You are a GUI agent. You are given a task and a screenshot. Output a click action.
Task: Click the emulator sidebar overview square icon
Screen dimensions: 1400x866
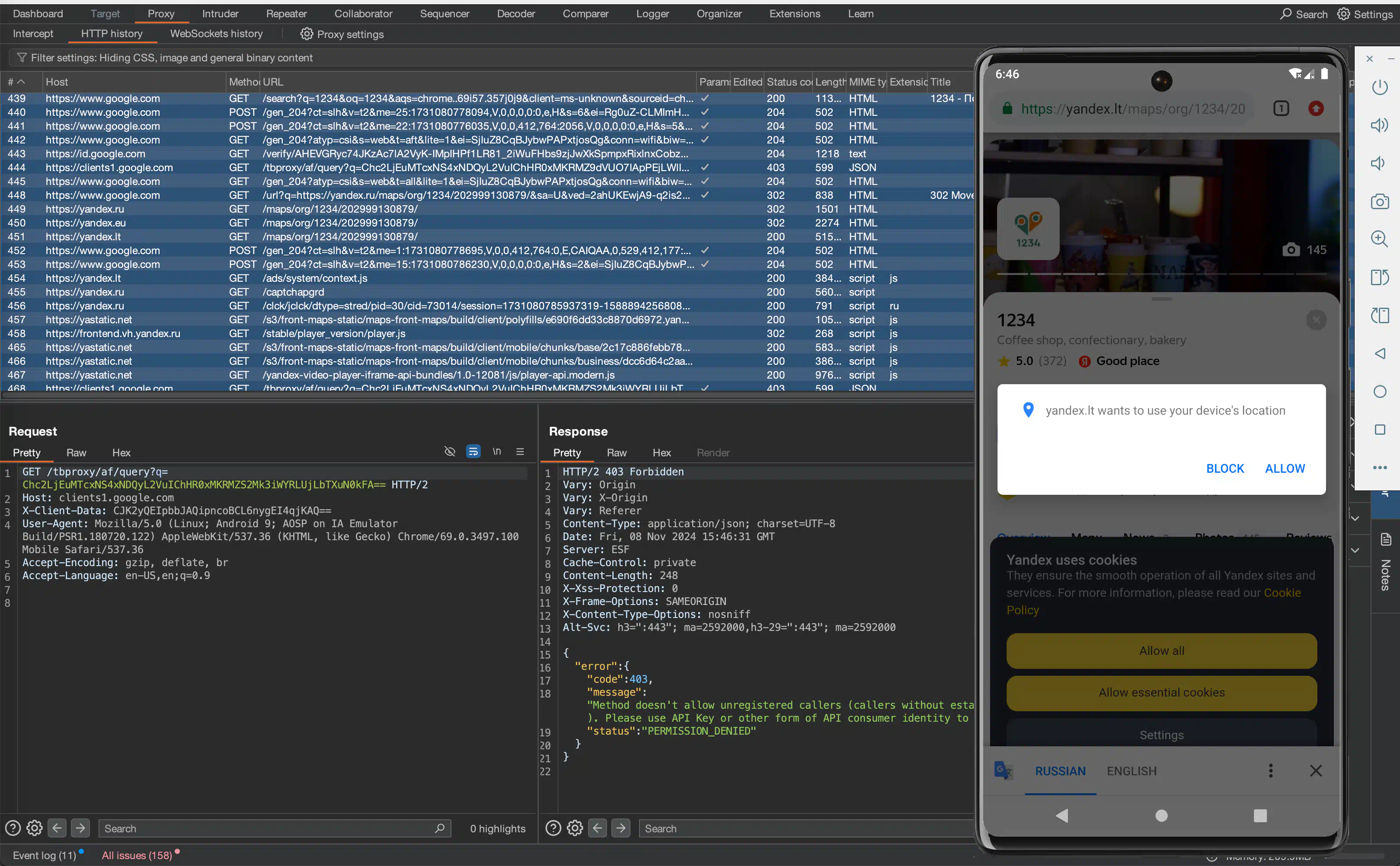point(1379,430)
